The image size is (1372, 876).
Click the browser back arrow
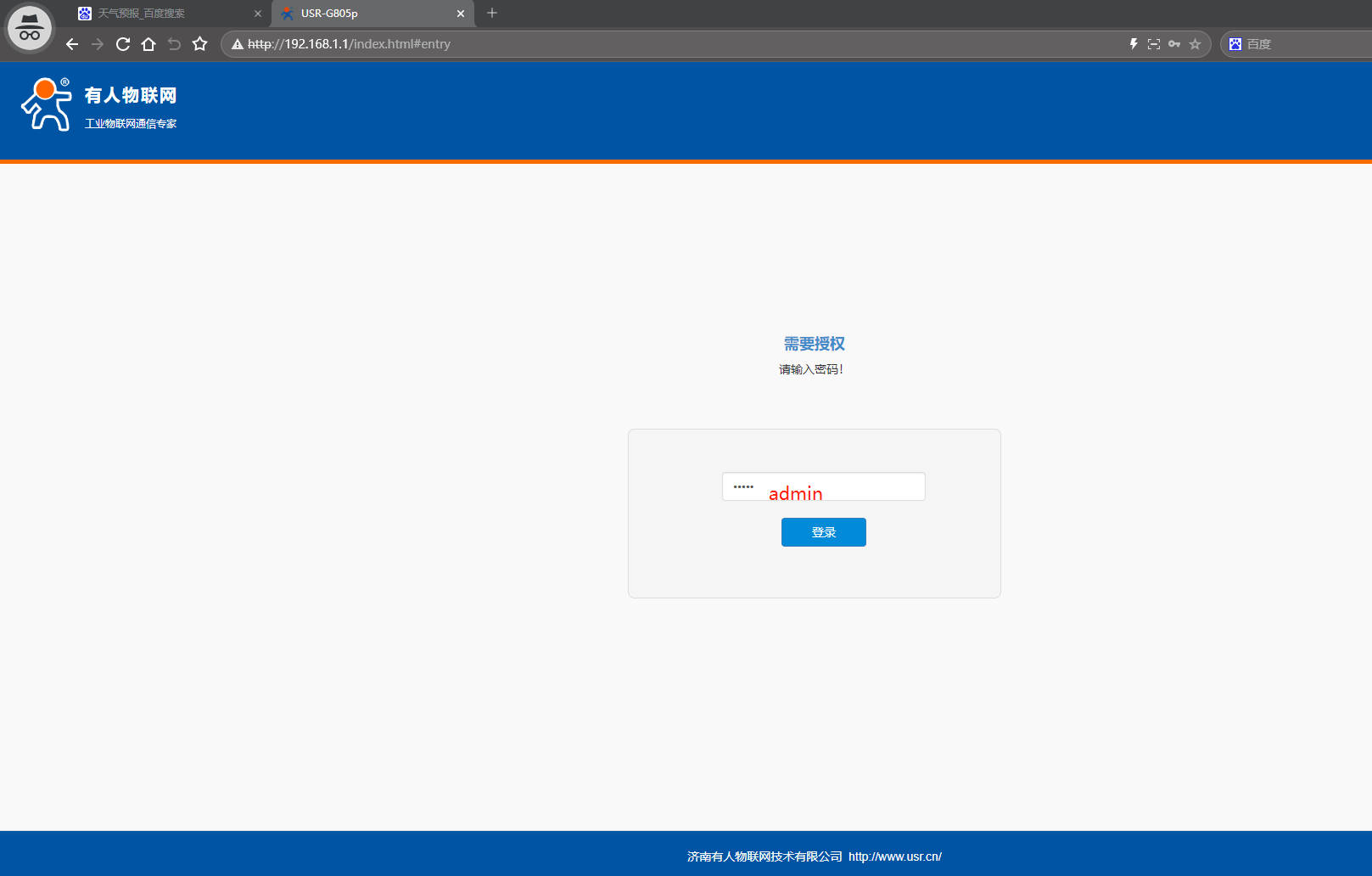(72, 44)
